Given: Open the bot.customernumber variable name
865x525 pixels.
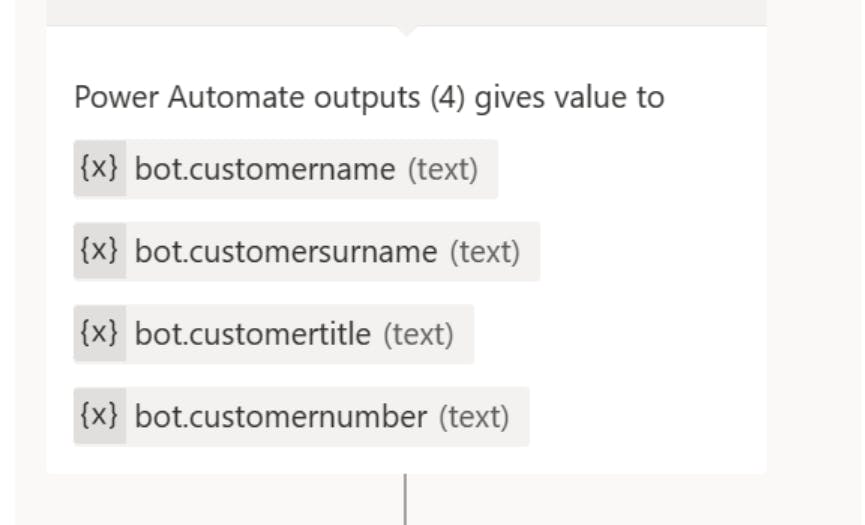Looking at the screenshot, I should (x=281, y=417).
